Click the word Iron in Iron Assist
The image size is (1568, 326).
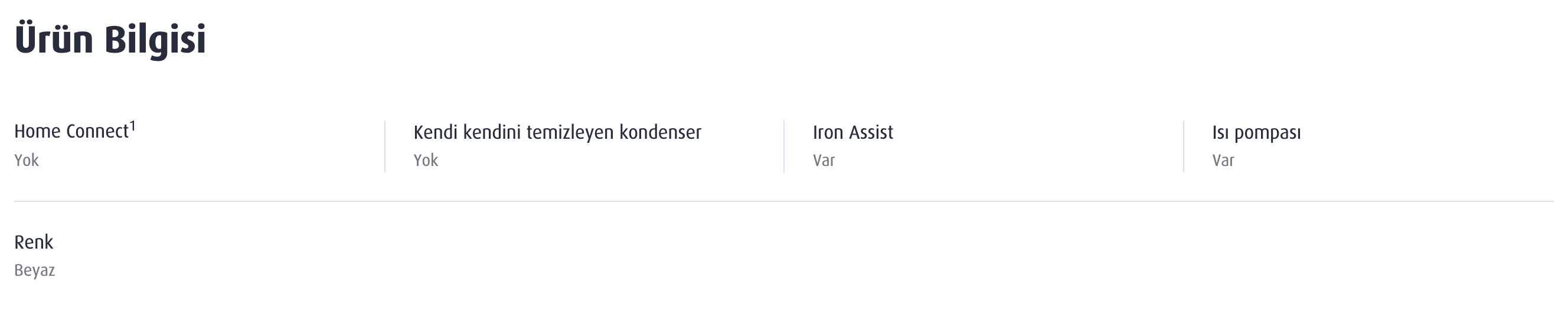[828, 132]
